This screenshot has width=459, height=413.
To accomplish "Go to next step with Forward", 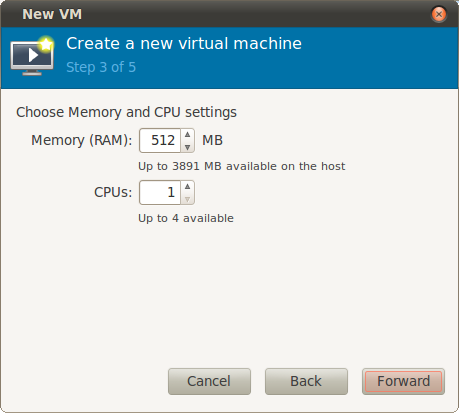I will (x=403, y=381).
